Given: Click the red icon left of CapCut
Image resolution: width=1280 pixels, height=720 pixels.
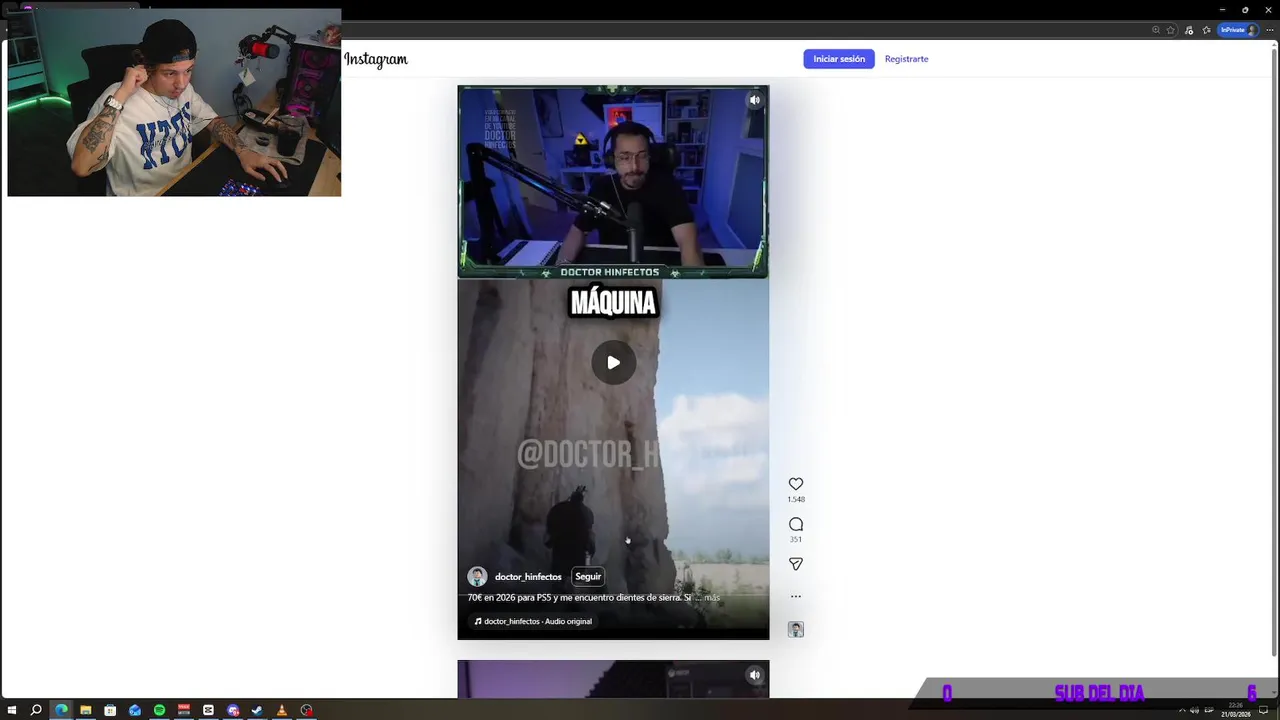Looking at the screenshot, I should pos(184,710).
